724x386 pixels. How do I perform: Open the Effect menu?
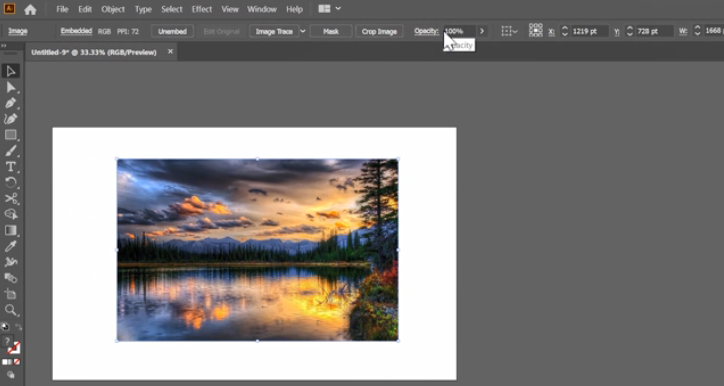click(x=202, y=9)
